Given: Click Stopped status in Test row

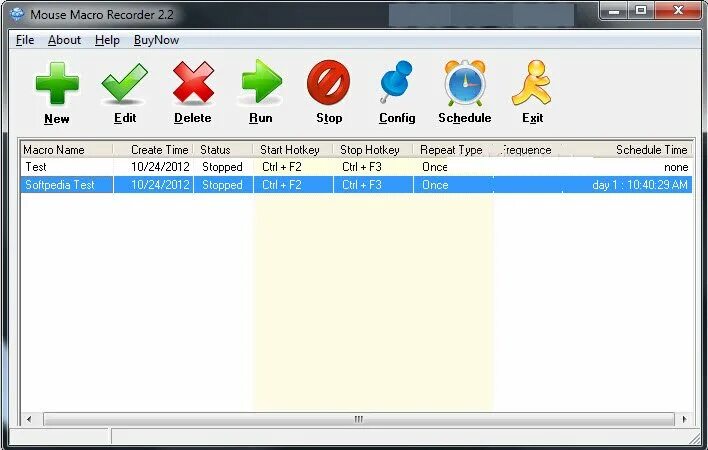Looking at the screenshot, I should (x=222, y=167).
